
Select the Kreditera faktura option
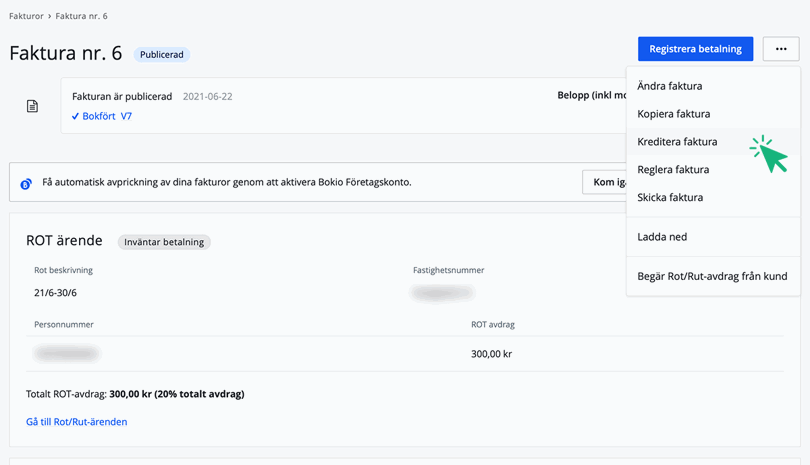click(x=677, y=142)
